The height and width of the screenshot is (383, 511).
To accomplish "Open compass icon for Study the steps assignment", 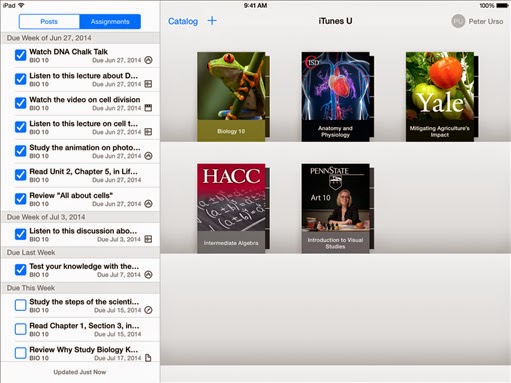I will pyautogui.click(x=148, y=310).
